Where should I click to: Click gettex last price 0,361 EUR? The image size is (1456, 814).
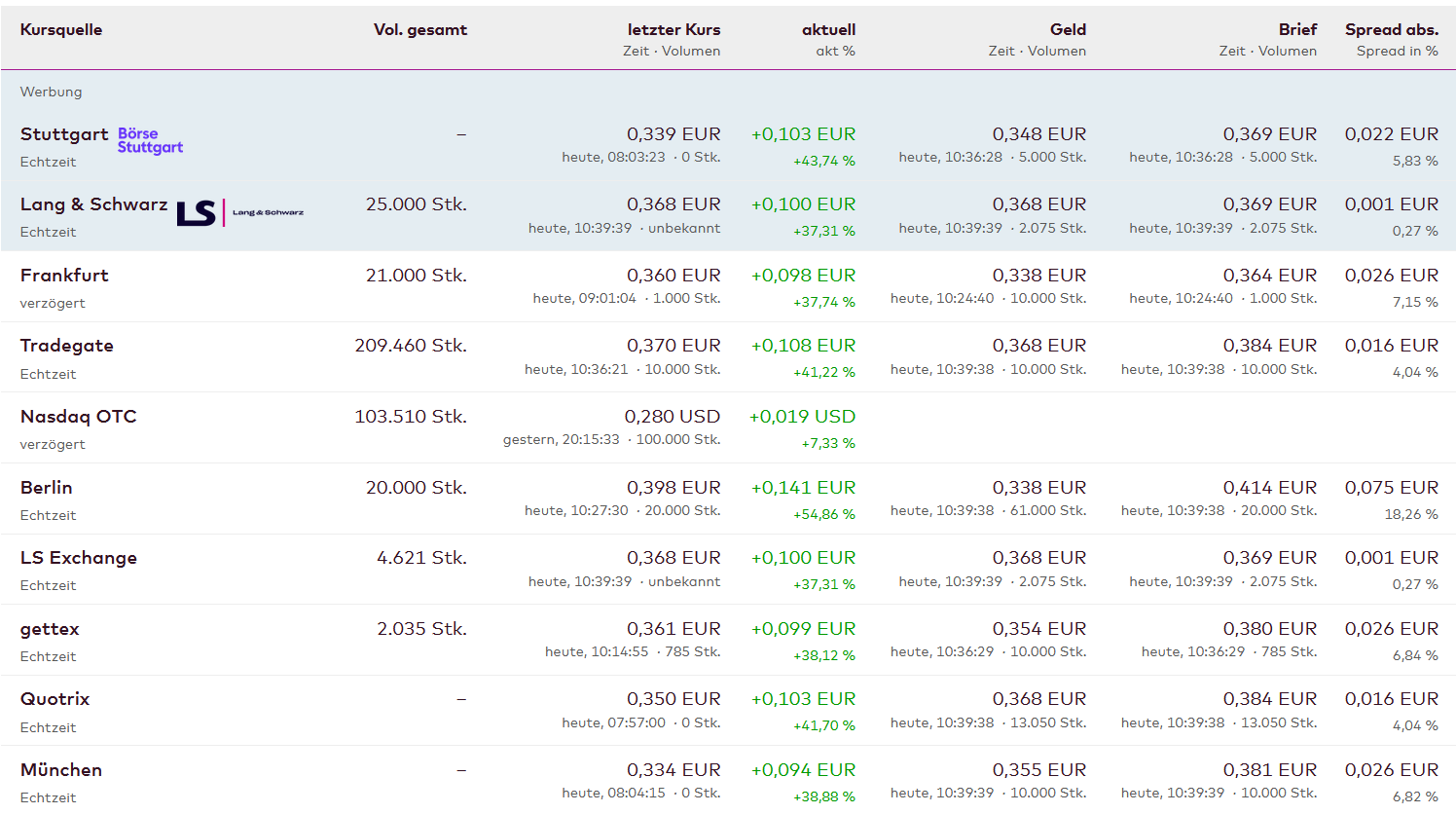click(x=673, y=629)
